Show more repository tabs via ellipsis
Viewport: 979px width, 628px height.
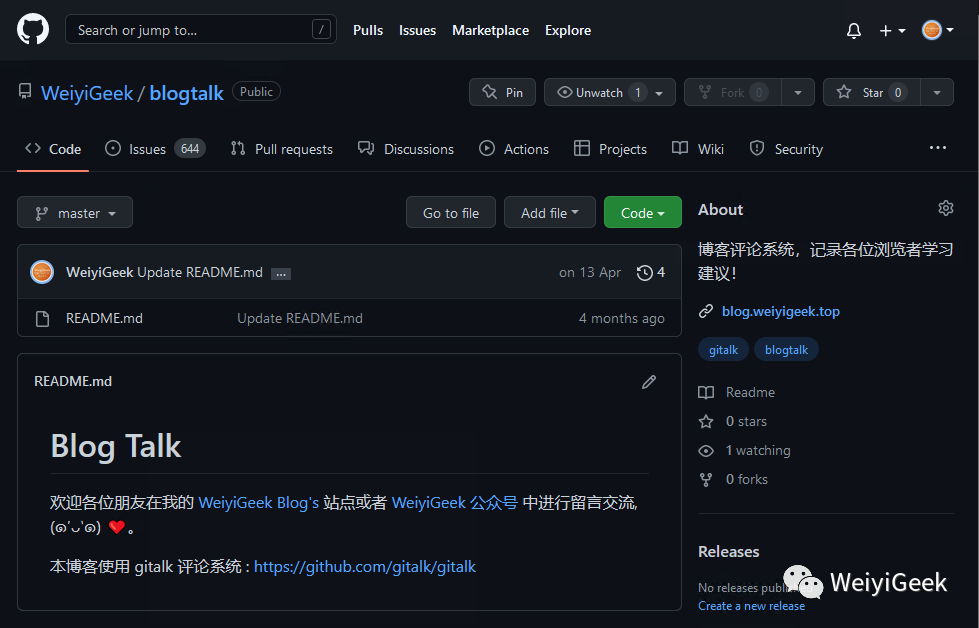pos(938,148)
